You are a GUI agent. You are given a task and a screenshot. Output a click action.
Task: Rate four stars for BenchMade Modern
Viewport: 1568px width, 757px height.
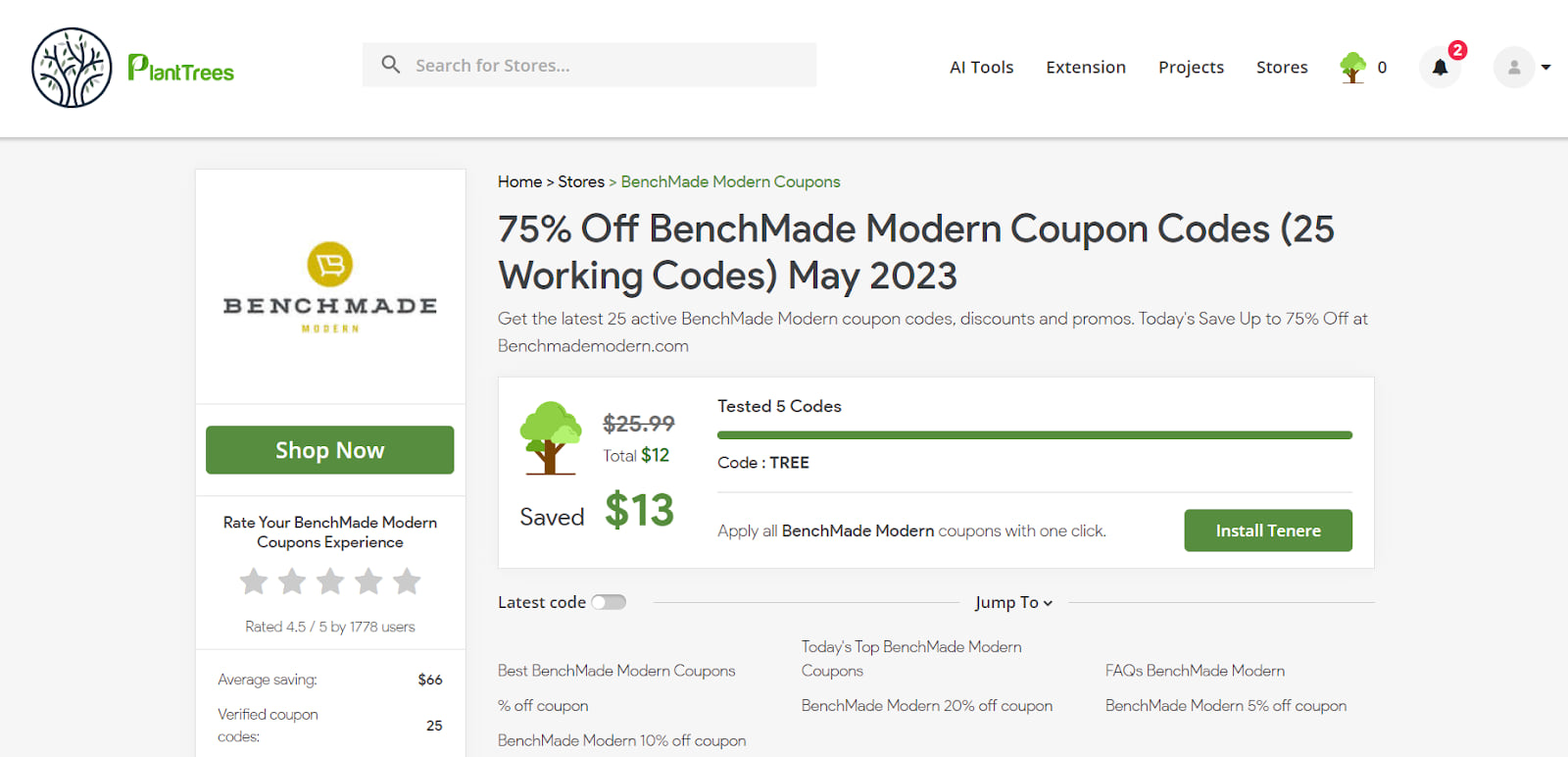[368, 581]
